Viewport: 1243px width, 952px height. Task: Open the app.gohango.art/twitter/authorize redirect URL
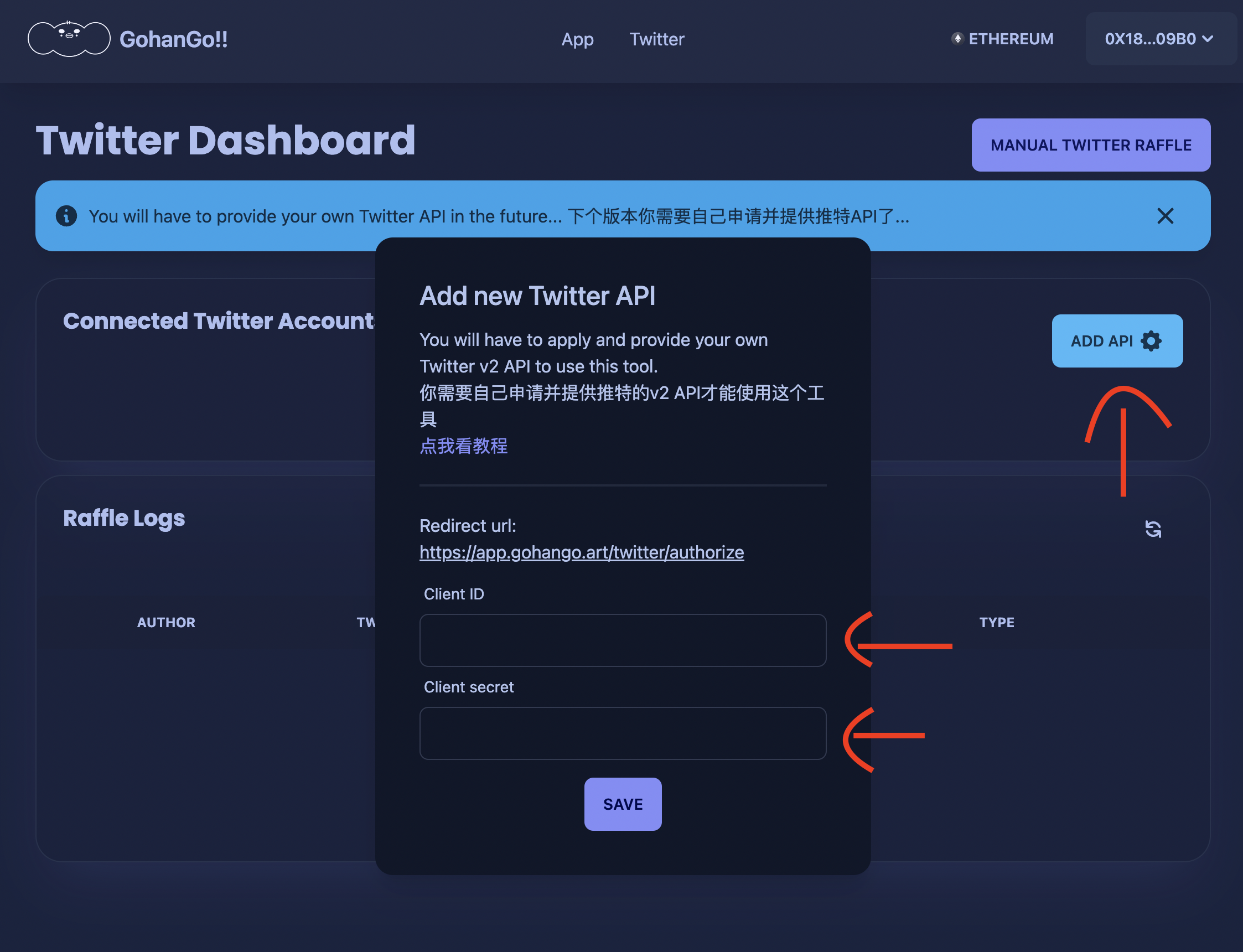581,552
